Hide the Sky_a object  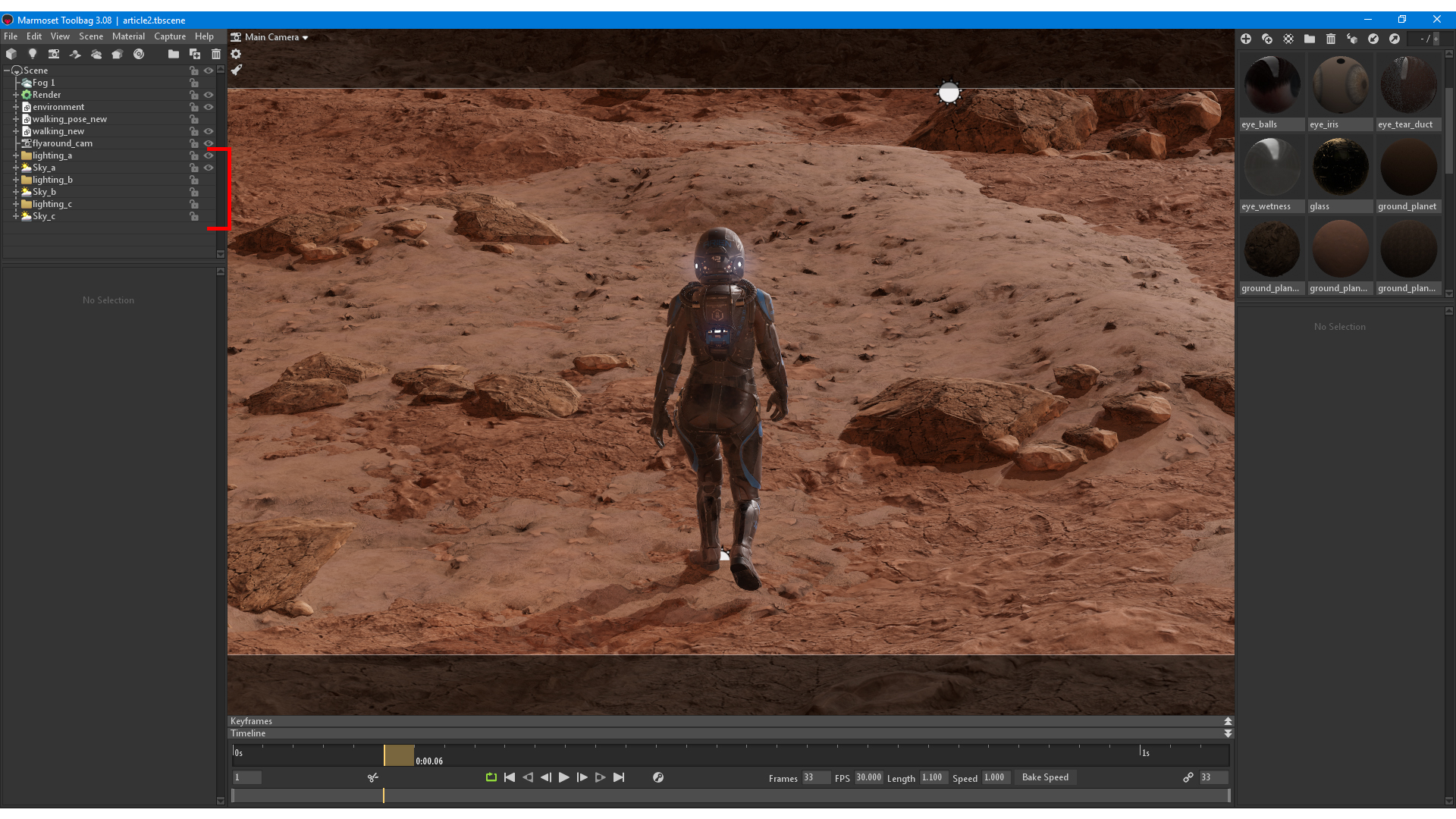pyautogui.click(x=209, y=168)
